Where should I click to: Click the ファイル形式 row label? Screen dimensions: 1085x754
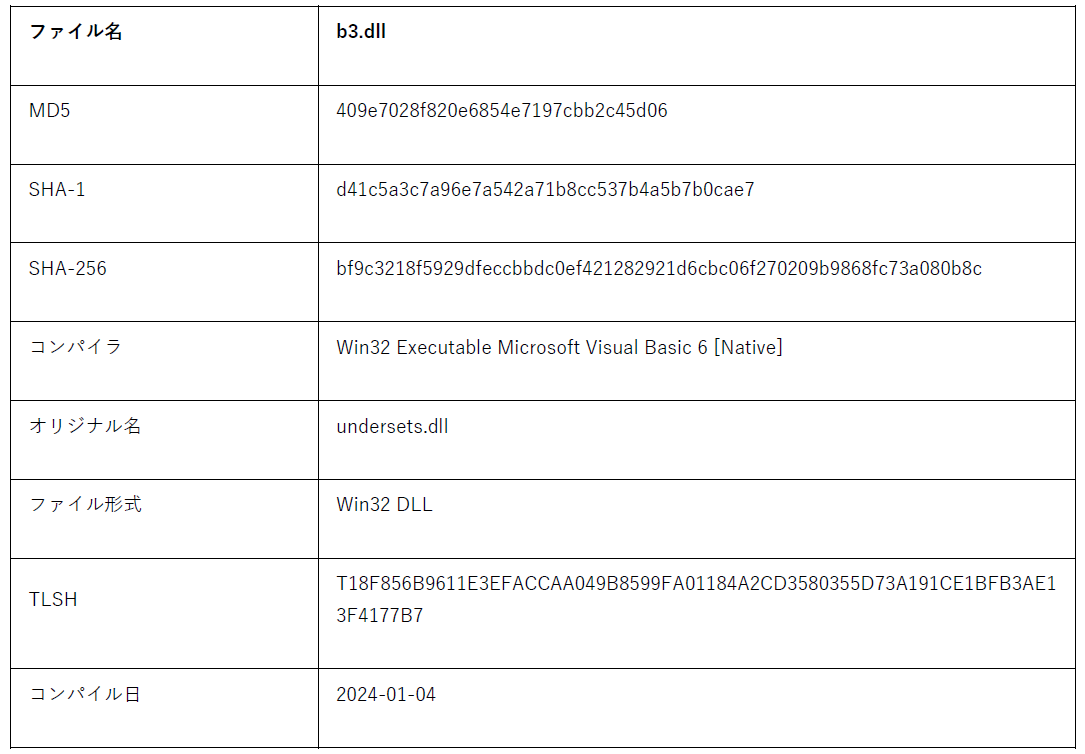(x=85, y=504)
